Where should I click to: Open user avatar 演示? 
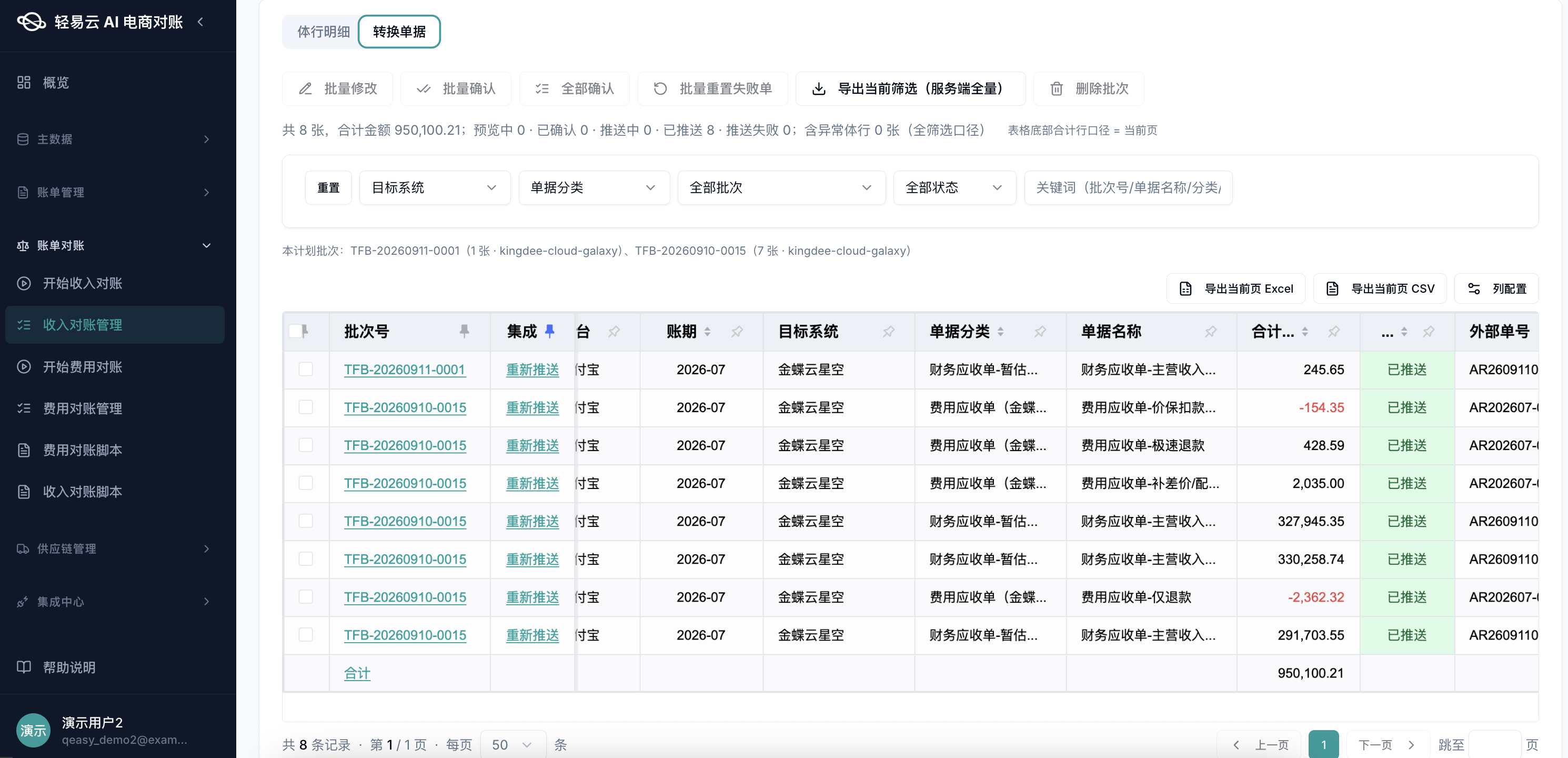click(x=33, y=730)
